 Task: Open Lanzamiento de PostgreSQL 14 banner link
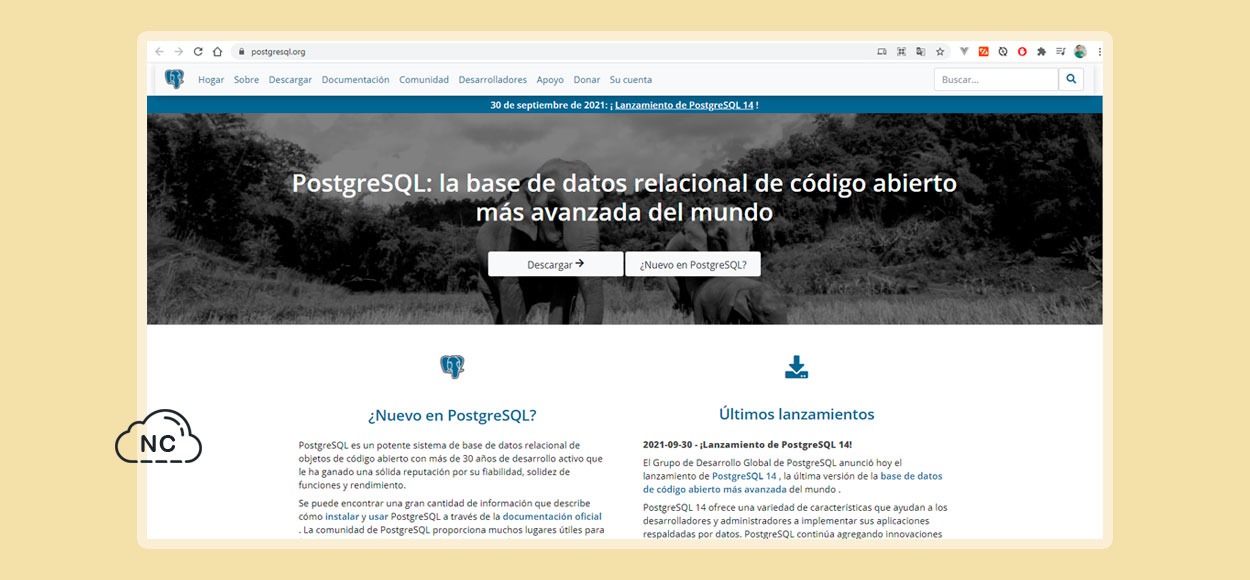[x=684, y=105]
